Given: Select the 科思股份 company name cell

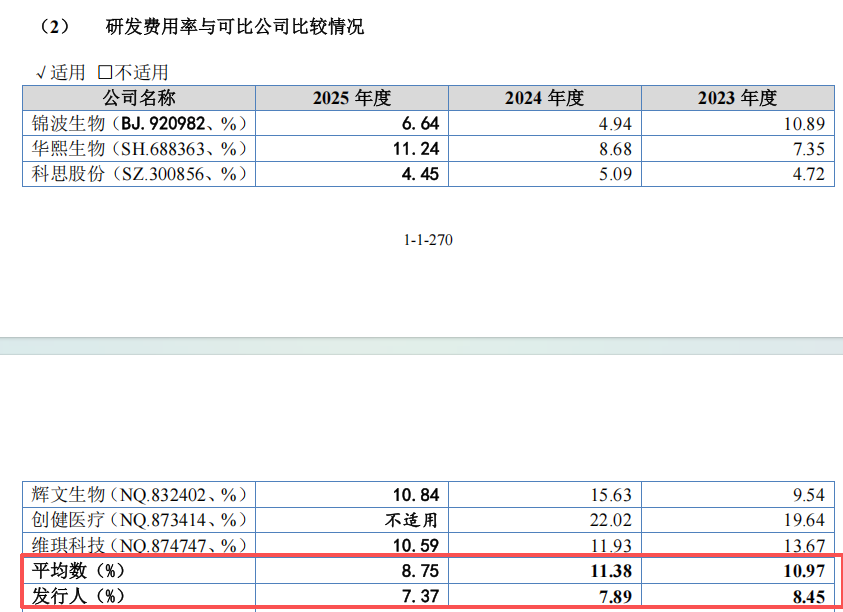Looking at the screenshot, I should click(x=139, y=174).
